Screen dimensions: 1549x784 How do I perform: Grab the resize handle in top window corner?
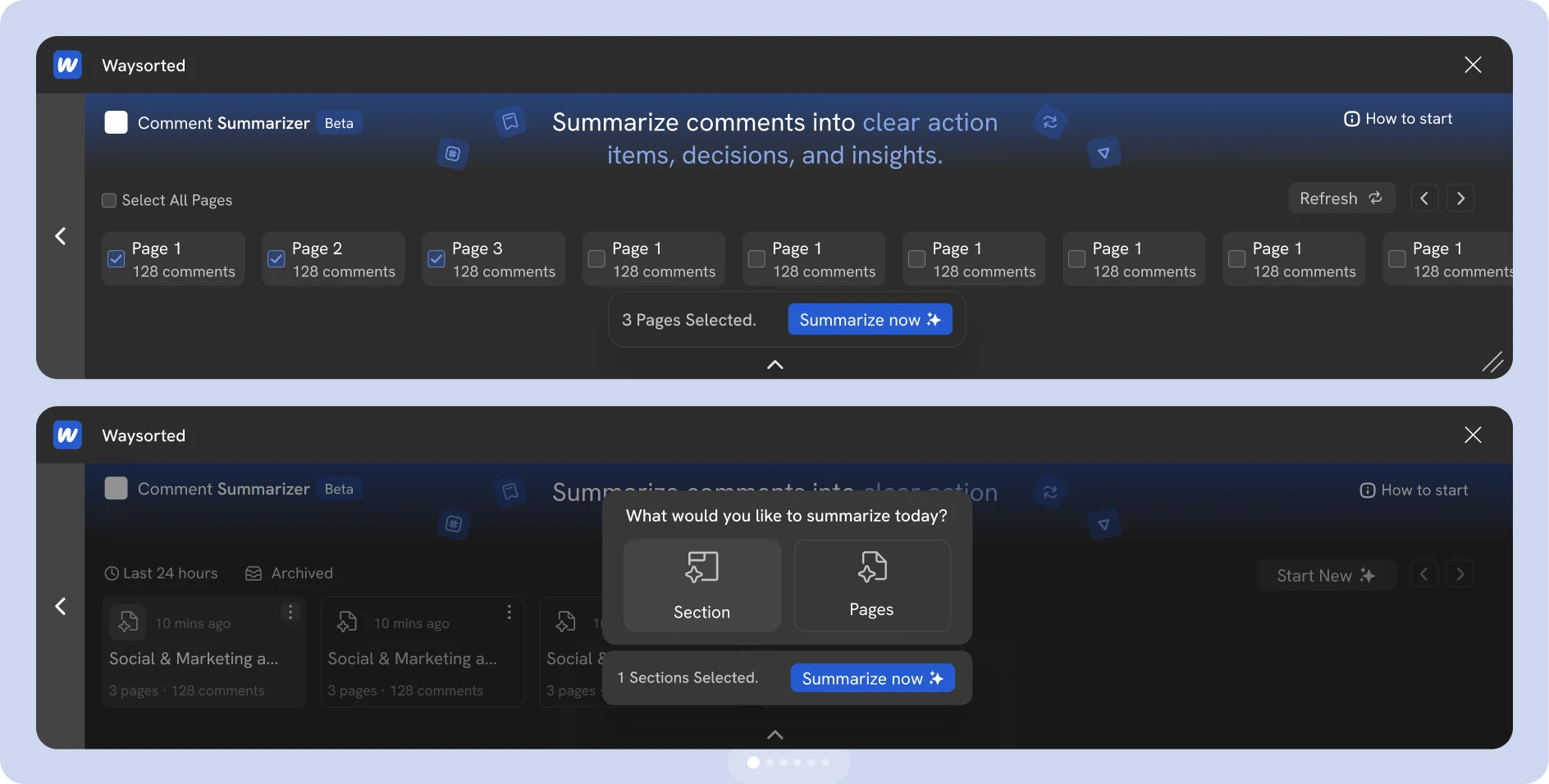[x=1492, y=362]
